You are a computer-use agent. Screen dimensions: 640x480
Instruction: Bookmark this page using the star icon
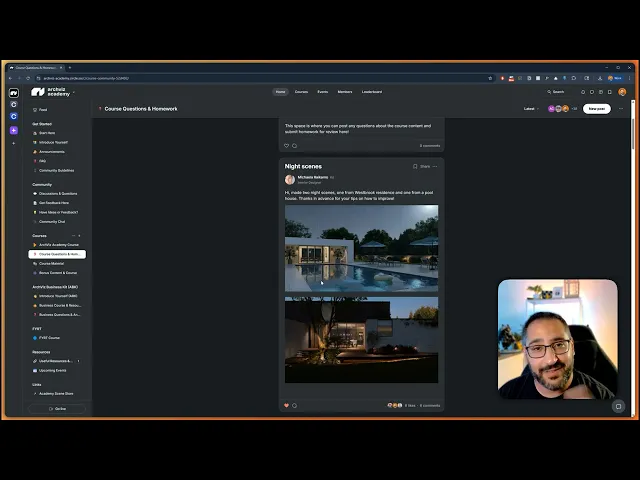coord(490,78)
